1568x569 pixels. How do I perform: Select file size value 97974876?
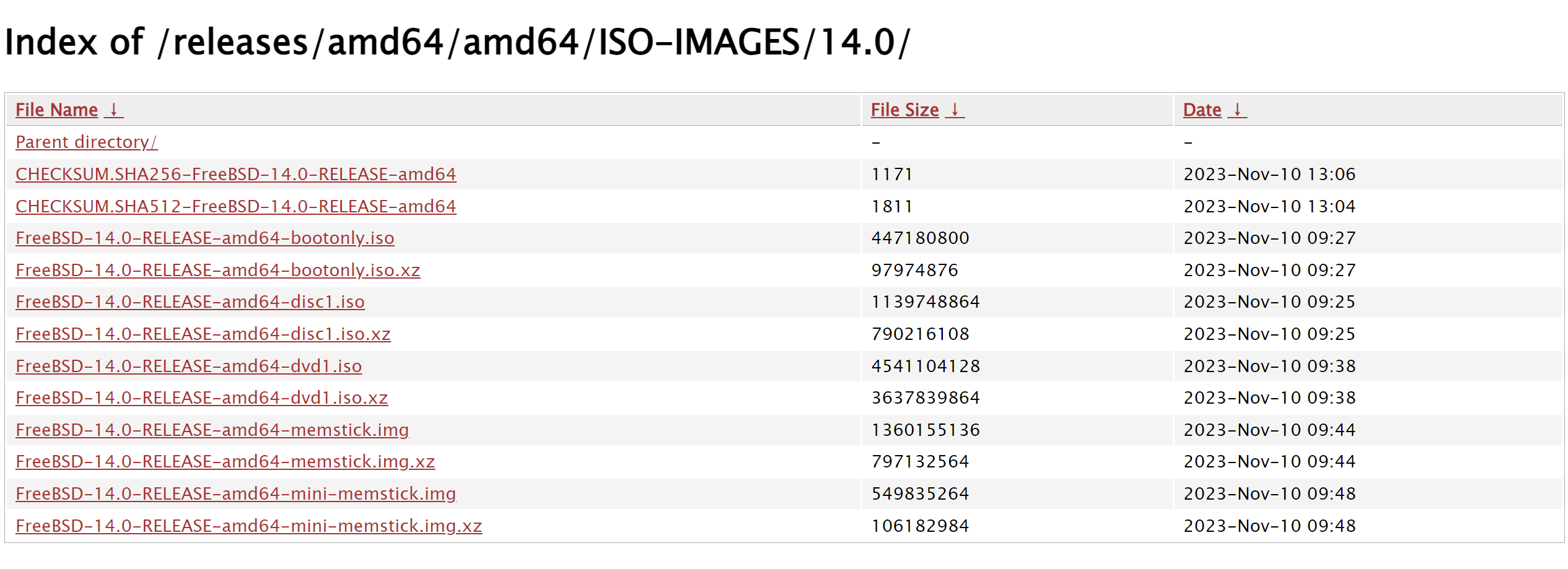pos(915,270)
